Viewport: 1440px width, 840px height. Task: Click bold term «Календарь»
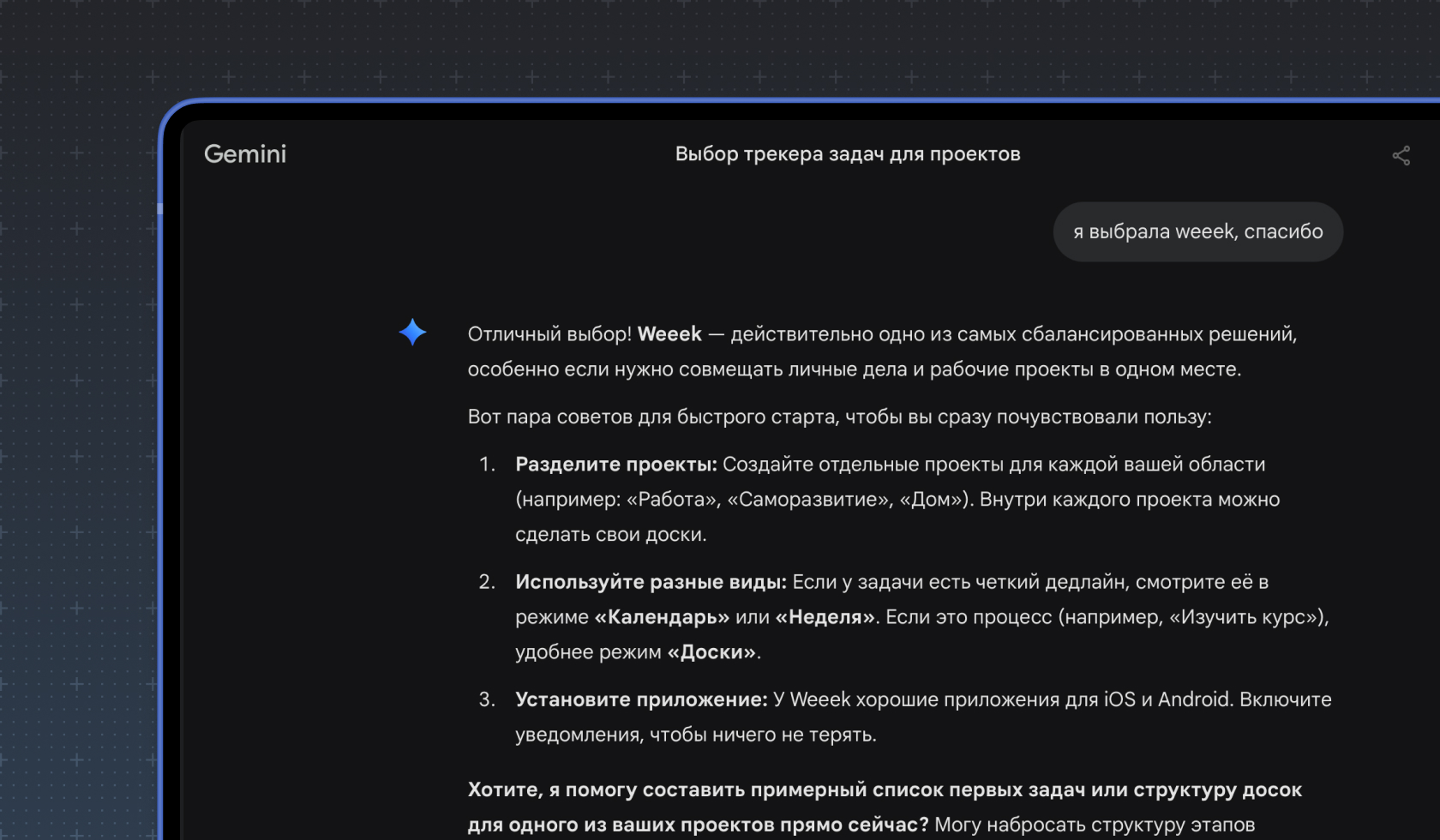tap(662, 617)
